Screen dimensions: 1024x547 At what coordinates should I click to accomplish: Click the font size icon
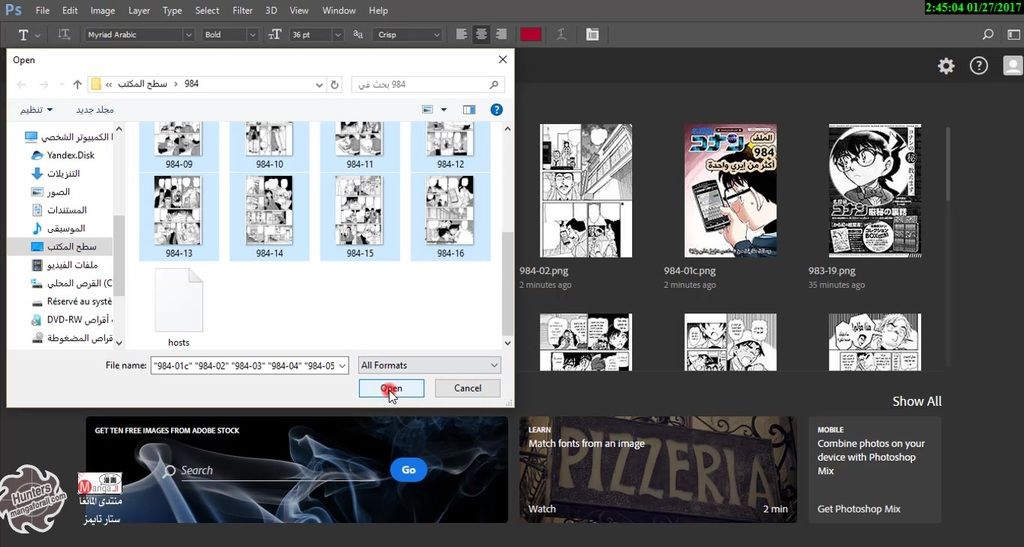275,35
